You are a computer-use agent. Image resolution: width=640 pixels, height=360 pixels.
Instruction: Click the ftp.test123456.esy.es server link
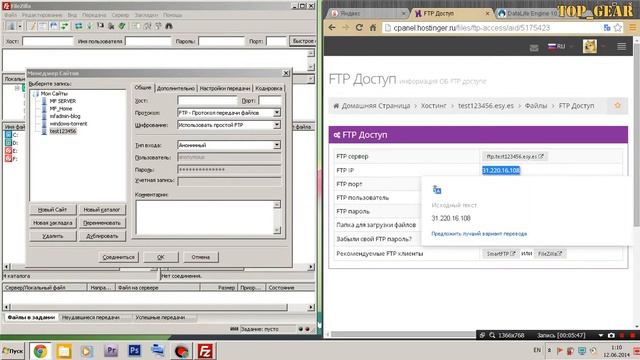514,156
